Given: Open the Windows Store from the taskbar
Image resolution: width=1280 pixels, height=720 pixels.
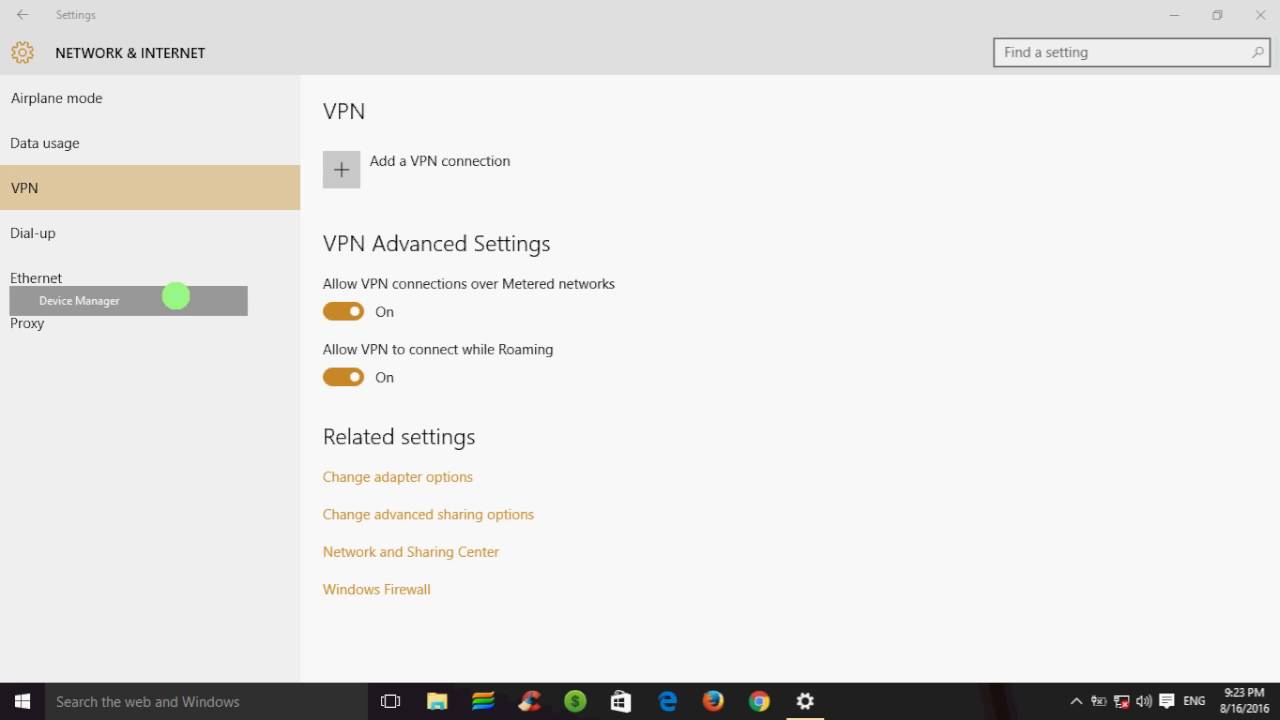Looking at the screenshot, I should (620, 701).
